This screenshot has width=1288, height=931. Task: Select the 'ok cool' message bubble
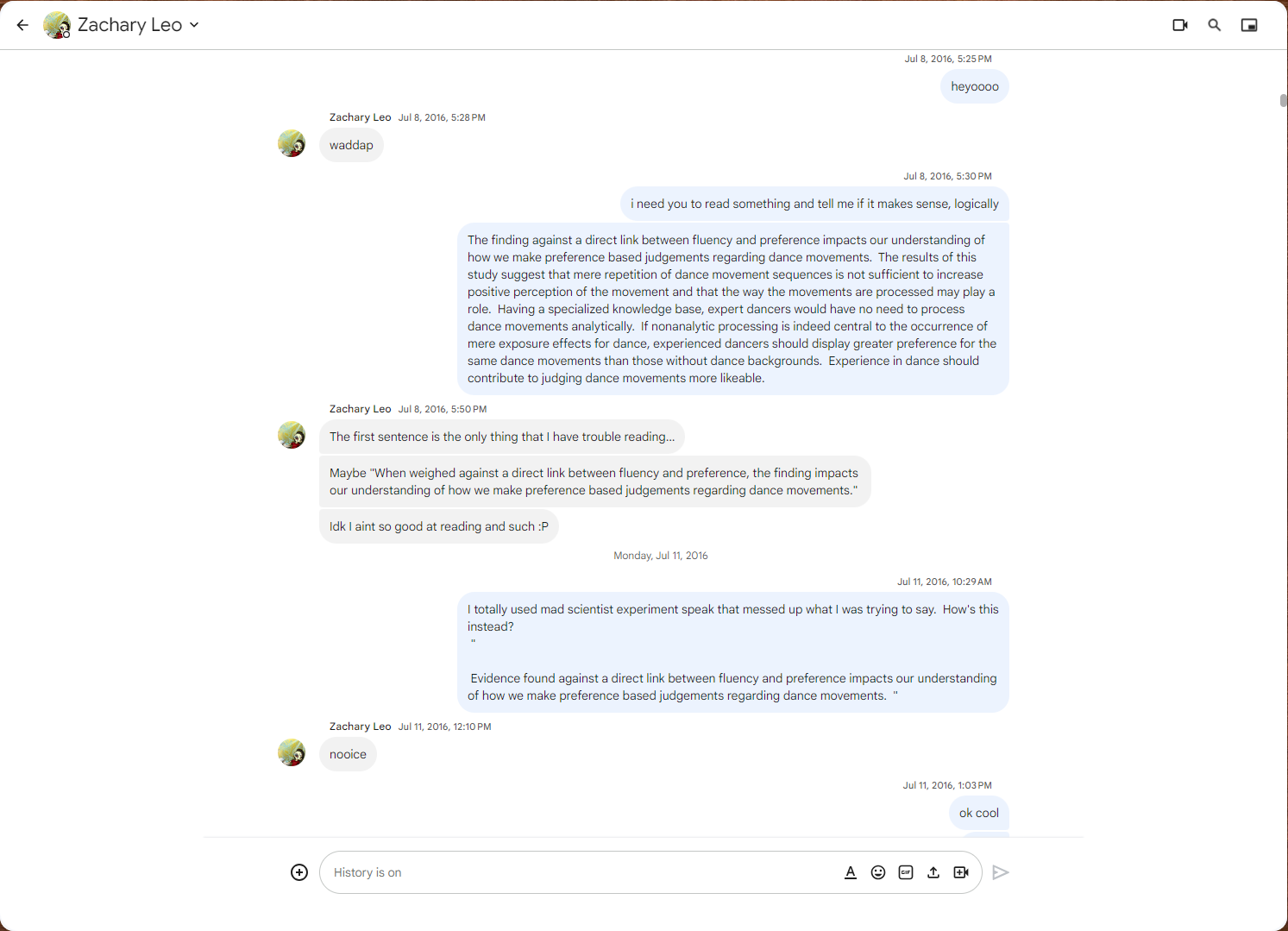[979, 813]
